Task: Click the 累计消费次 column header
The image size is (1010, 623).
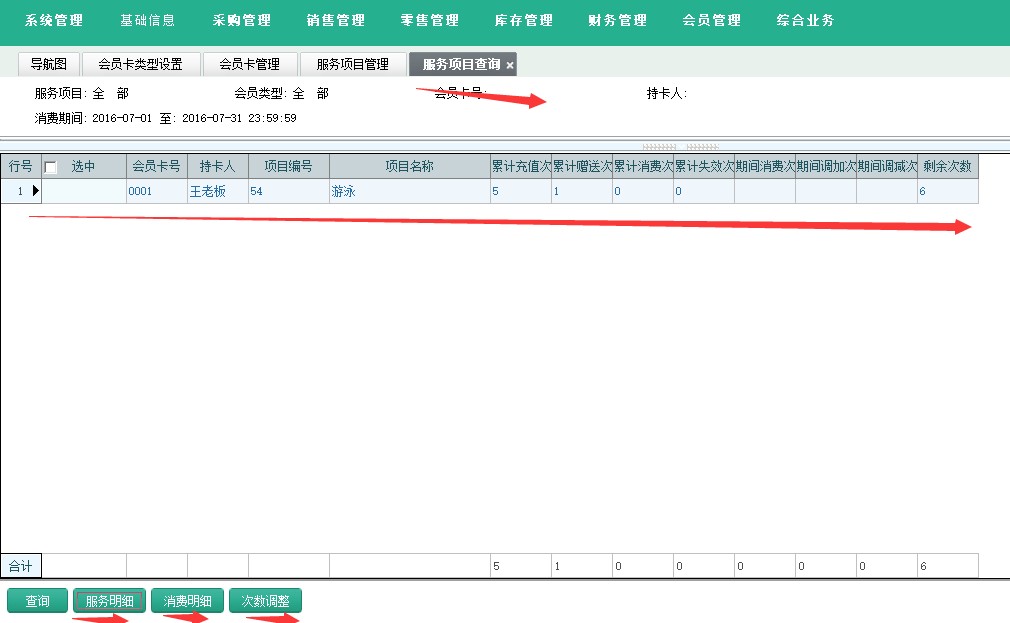Action: pyautogui.click(x=643, y=166)
